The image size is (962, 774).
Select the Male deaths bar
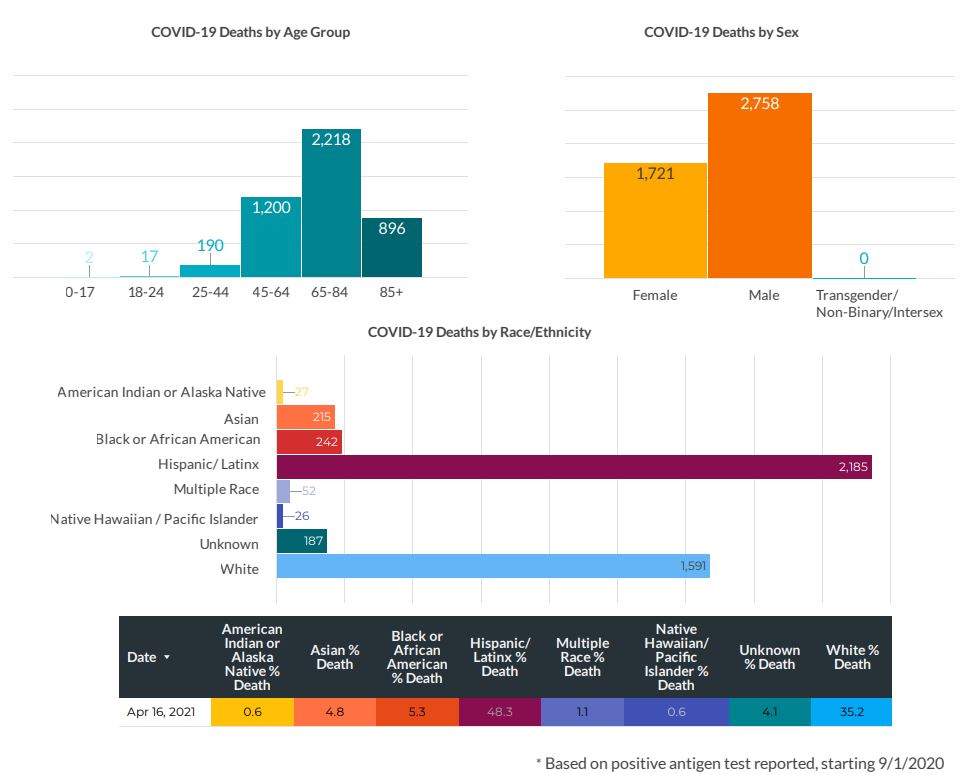(759, 185)
